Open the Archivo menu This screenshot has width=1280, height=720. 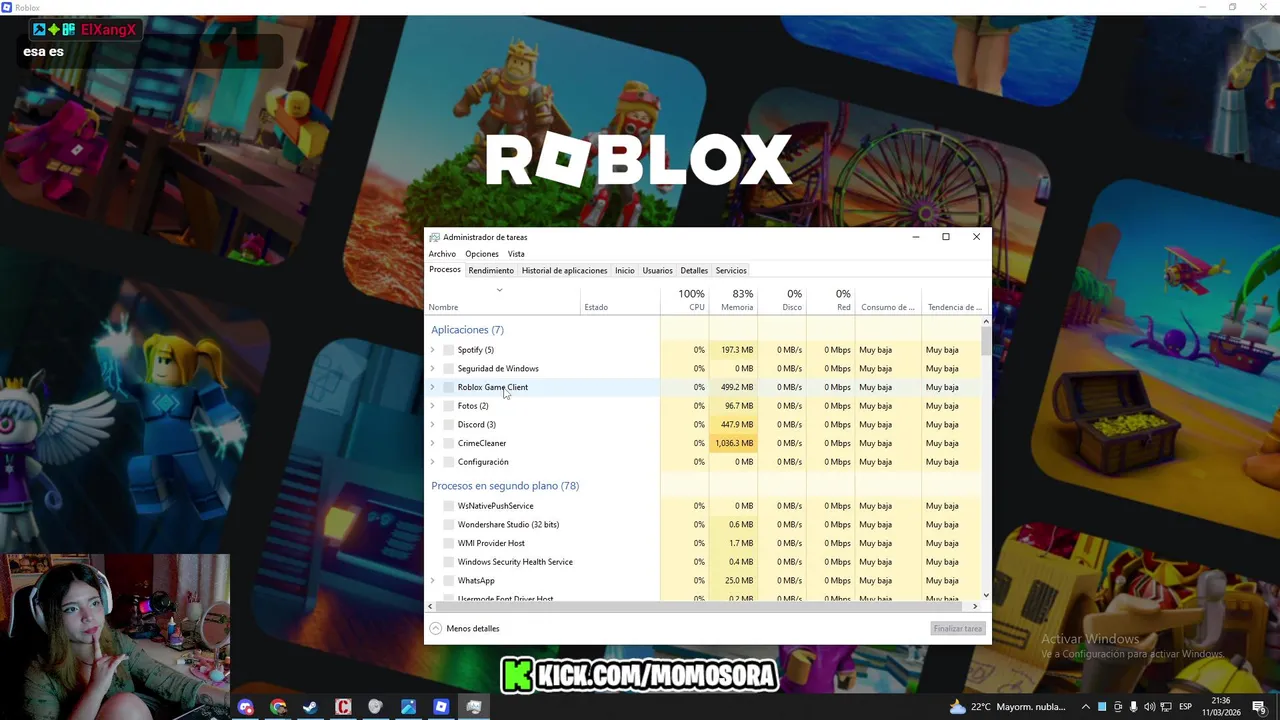click(442, 254)
